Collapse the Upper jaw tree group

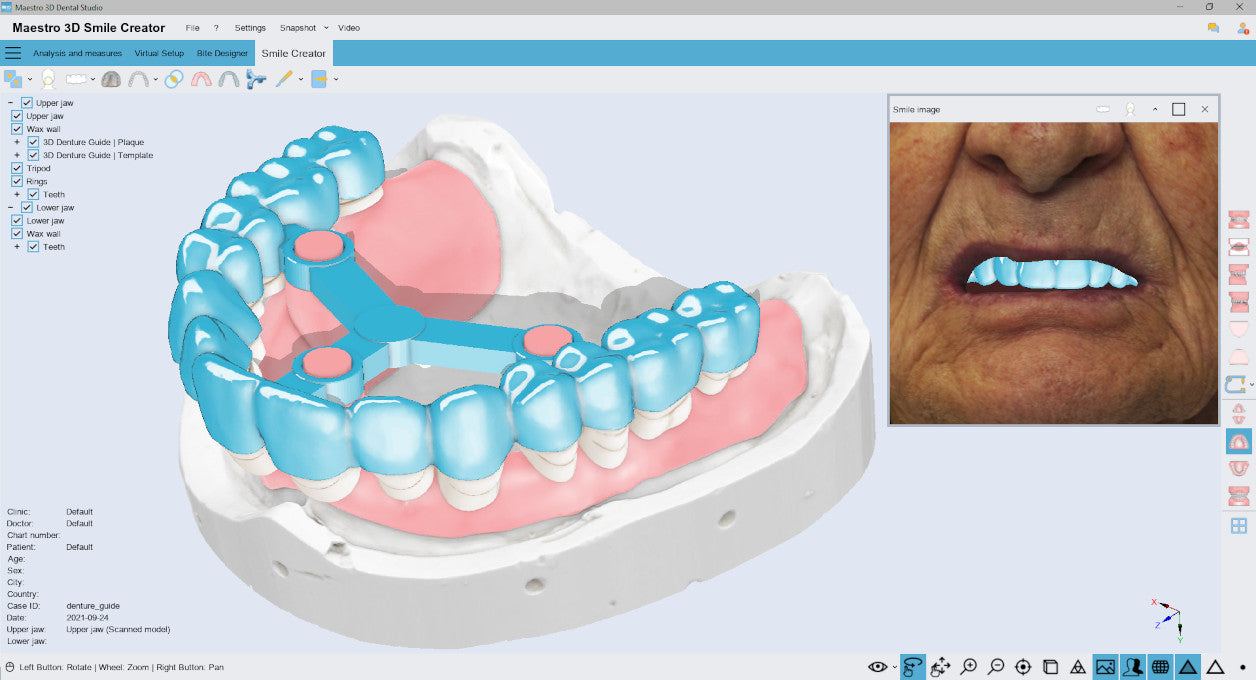pos(10,103)
